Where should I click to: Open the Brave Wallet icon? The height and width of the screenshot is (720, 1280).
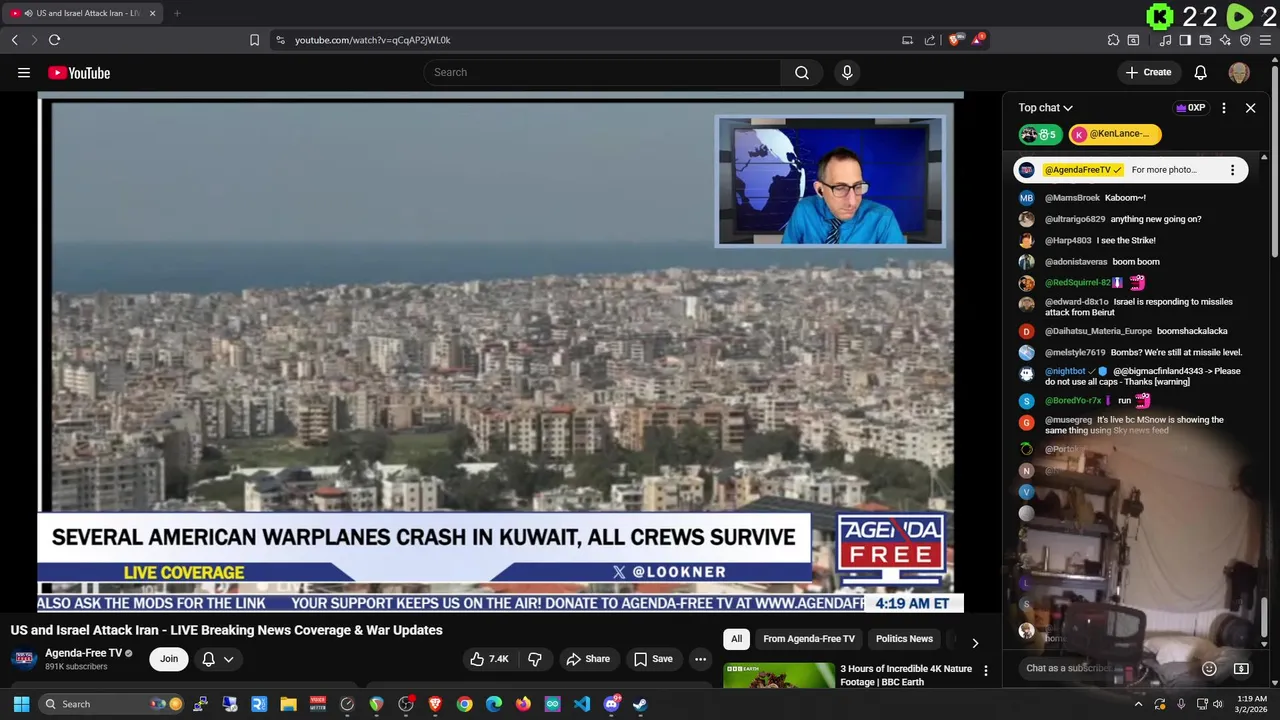pyautogui.click(x=1205, y=40)
